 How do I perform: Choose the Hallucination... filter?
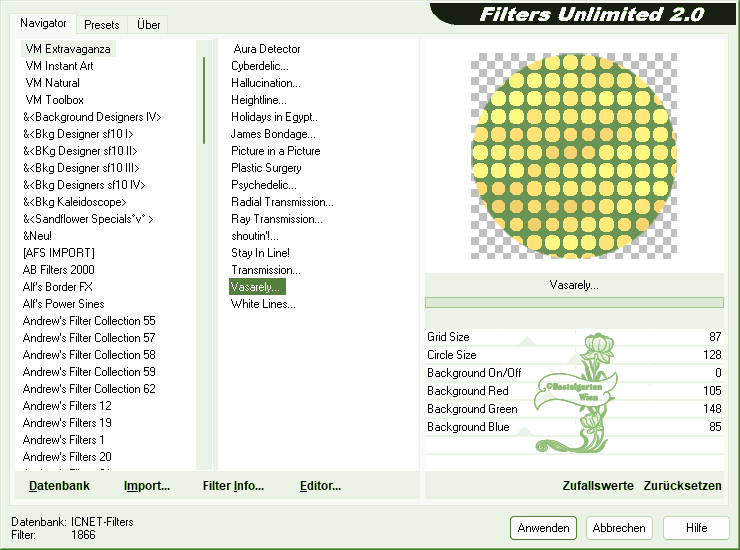[266, 83]
